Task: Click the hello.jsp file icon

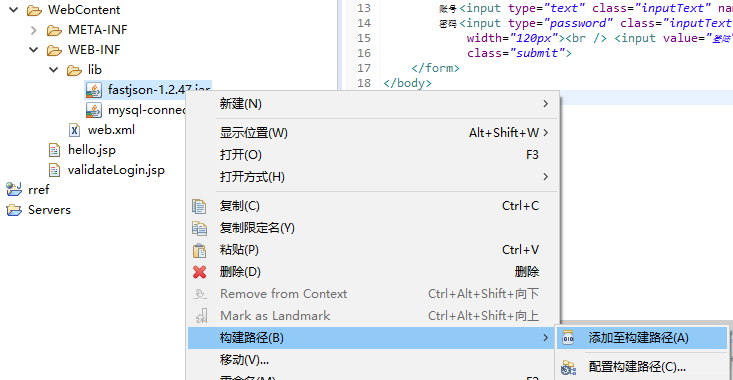Action: [x=54, y=150]
